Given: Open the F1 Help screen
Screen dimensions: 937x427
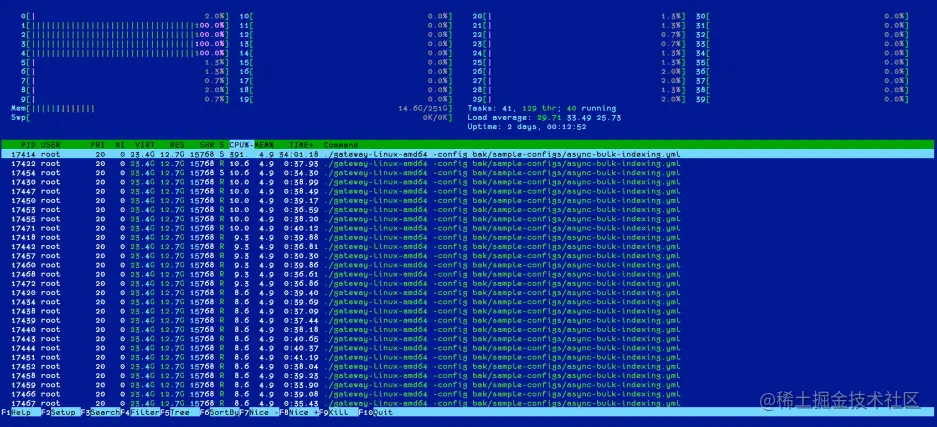Looking at the screenshot, I should [x=21, y=413].
